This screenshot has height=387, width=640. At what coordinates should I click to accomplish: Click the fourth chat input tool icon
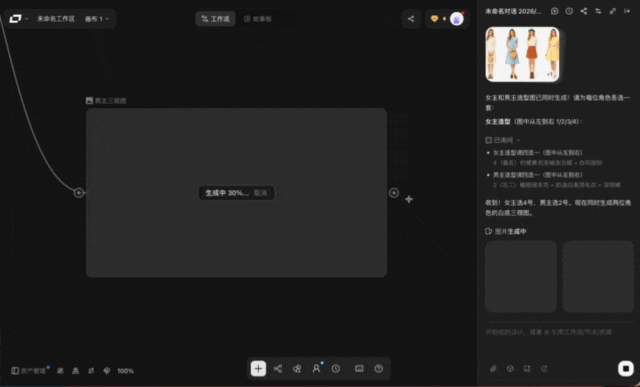pos(544,369)
